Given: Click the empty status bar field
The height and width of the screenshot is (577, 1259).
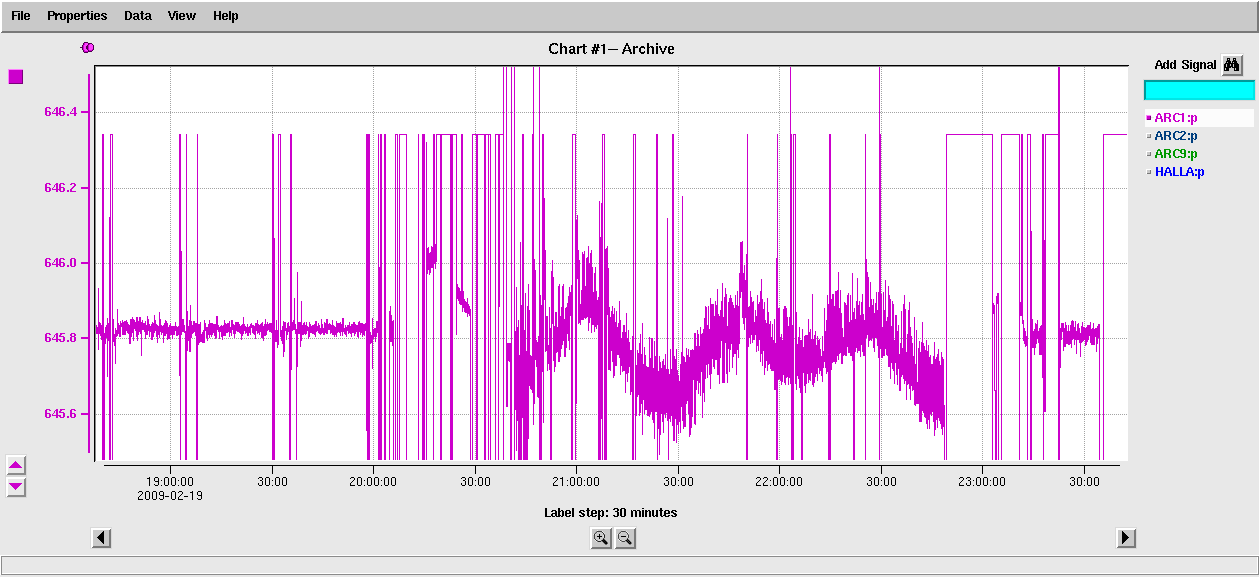Looking at the screenshot, I should pyautogui.click(x=629, y=565).
